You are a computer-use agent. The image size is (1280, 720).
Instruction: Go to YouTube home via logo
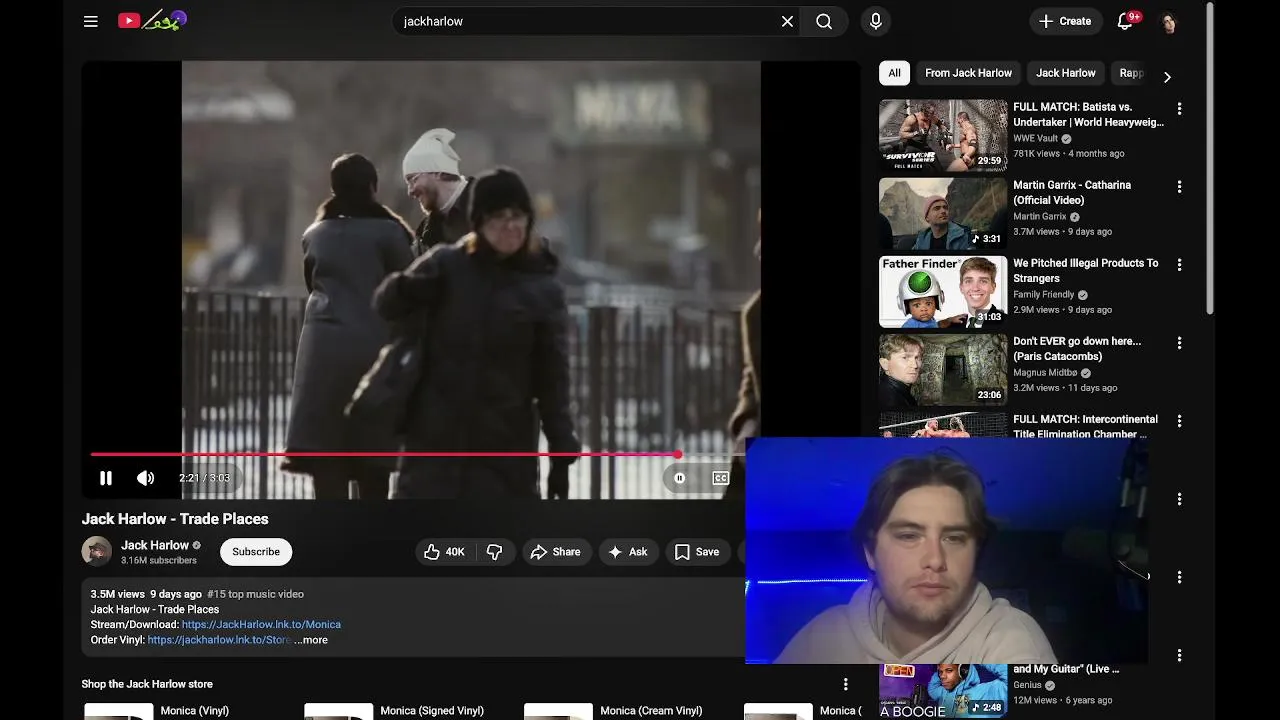(x=152, y=20)
